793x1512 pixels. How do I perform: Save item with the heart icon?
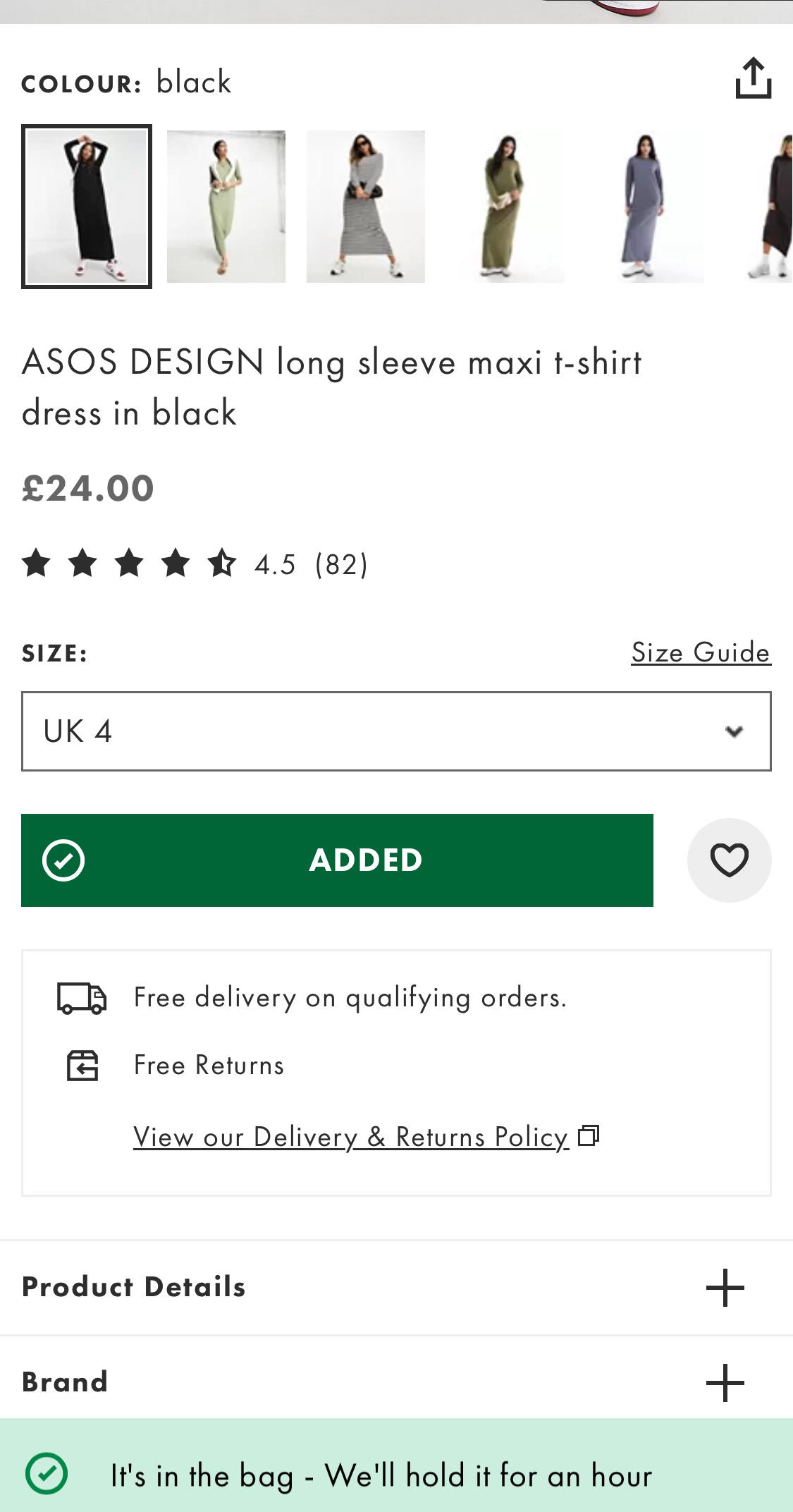(x=730, y=860)
